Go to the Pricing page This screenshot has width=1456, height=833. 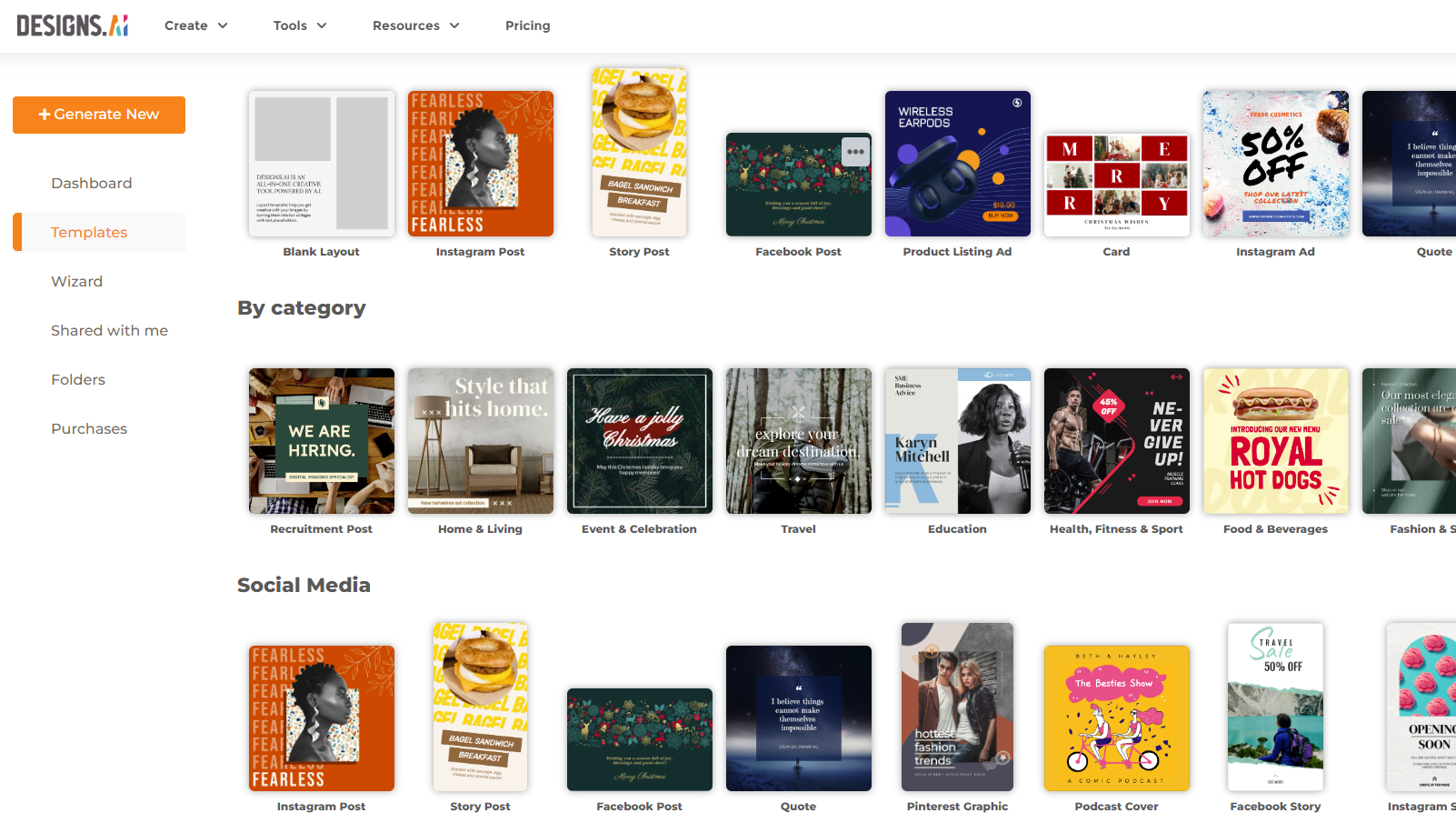527,25
